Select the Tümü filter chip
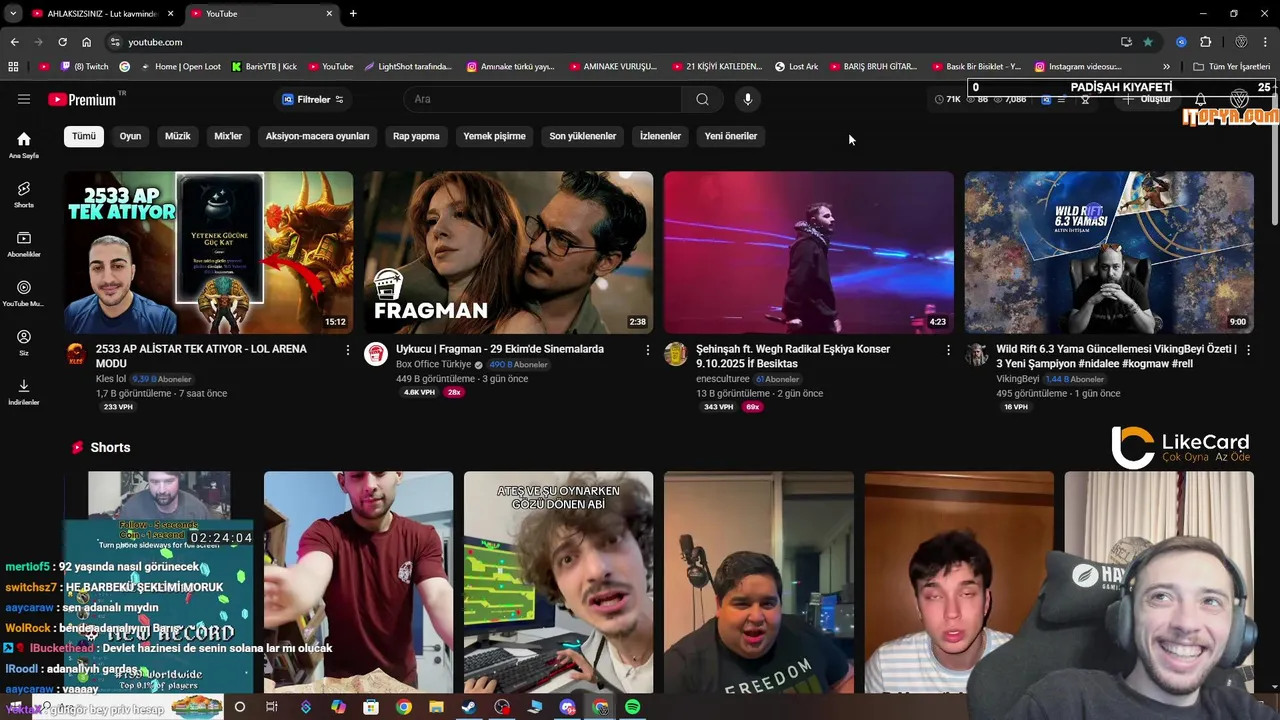 coord(84,136)
